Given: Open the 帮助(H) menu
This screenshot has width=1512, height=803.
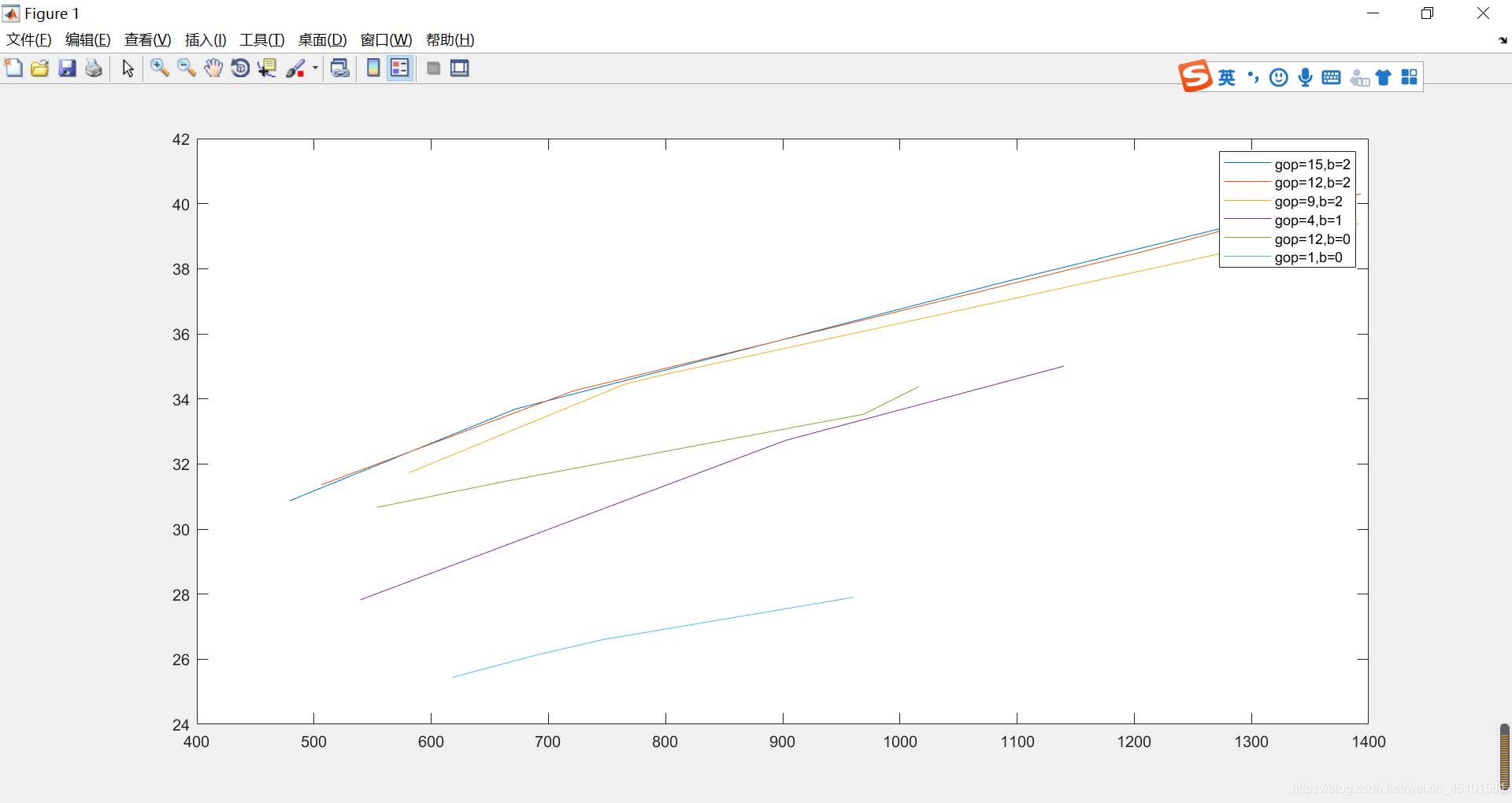Looking at the screenshot, I should coord(450,40).
